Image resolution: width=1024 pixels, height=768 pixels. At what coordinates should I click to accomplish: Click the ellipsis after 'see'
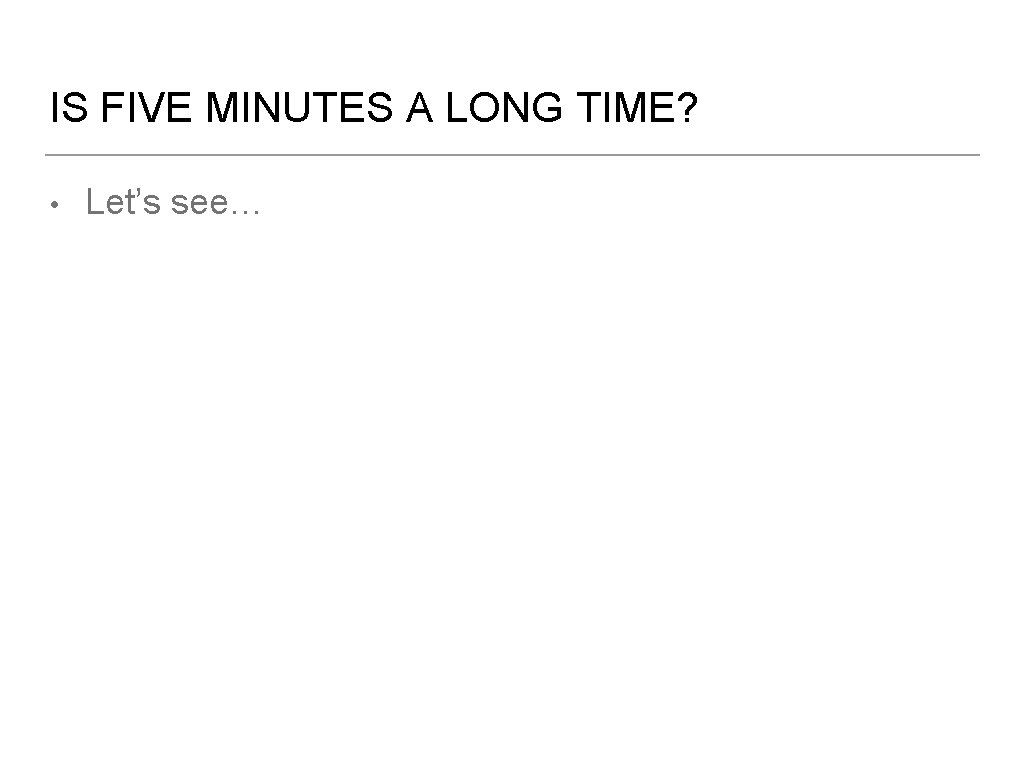[245, 212]
